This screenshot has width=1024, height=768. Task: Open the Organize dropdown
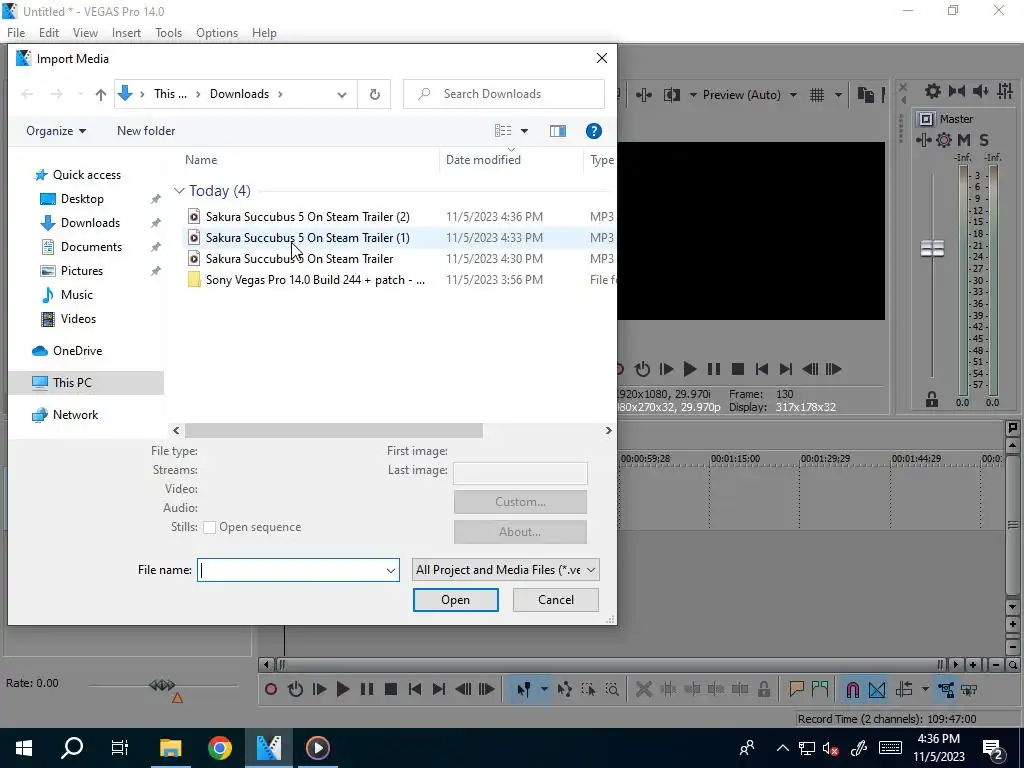[56, 131]
